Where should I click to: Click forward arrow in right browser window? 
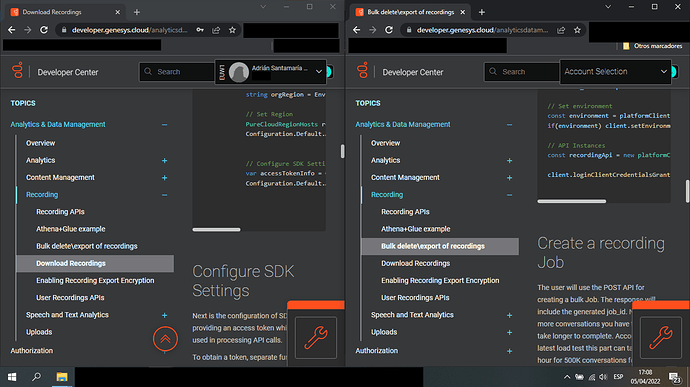coord(372,30)
